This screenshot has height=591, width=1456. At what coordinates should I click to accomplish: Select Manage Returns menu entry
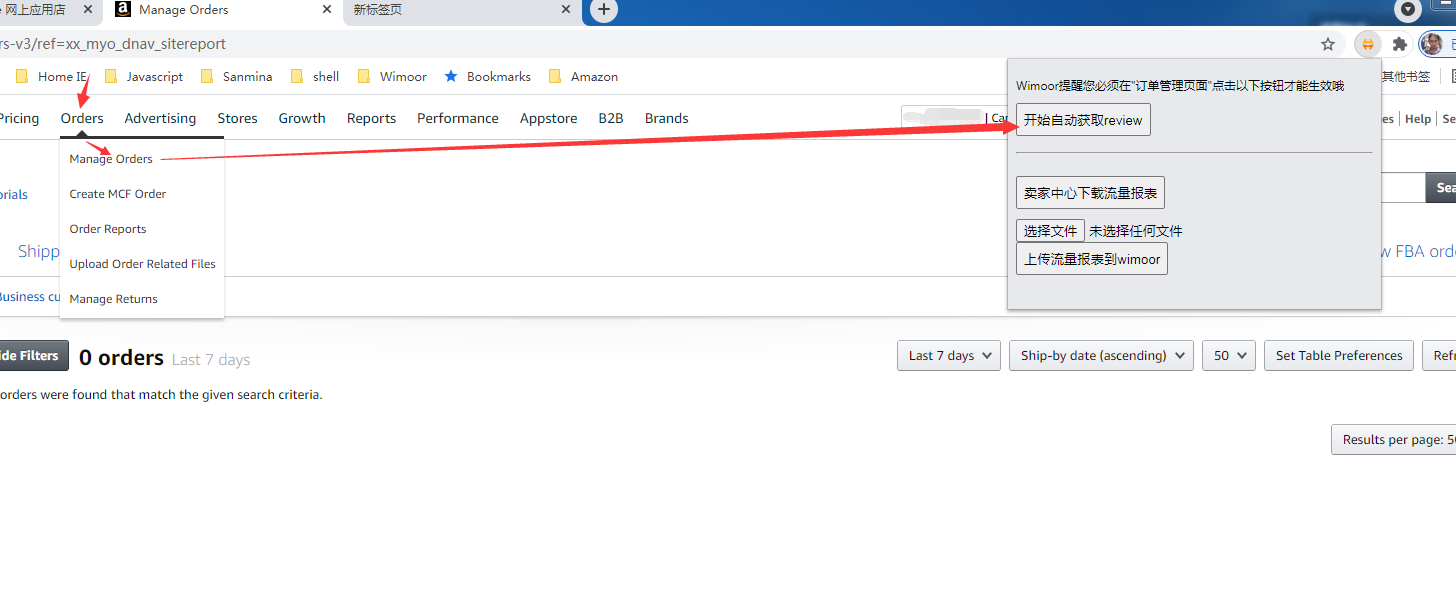tap(114, 299)
